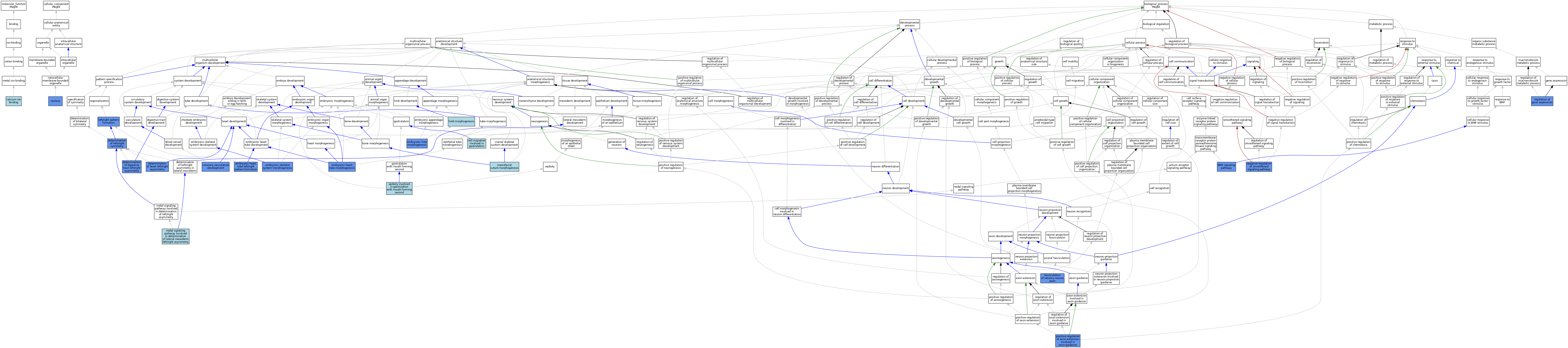The height and width of the screenshot is (348, 1568).
Task: Click 'determination of digestive tract left/right asymmetry' node
Action: point(131,166)
